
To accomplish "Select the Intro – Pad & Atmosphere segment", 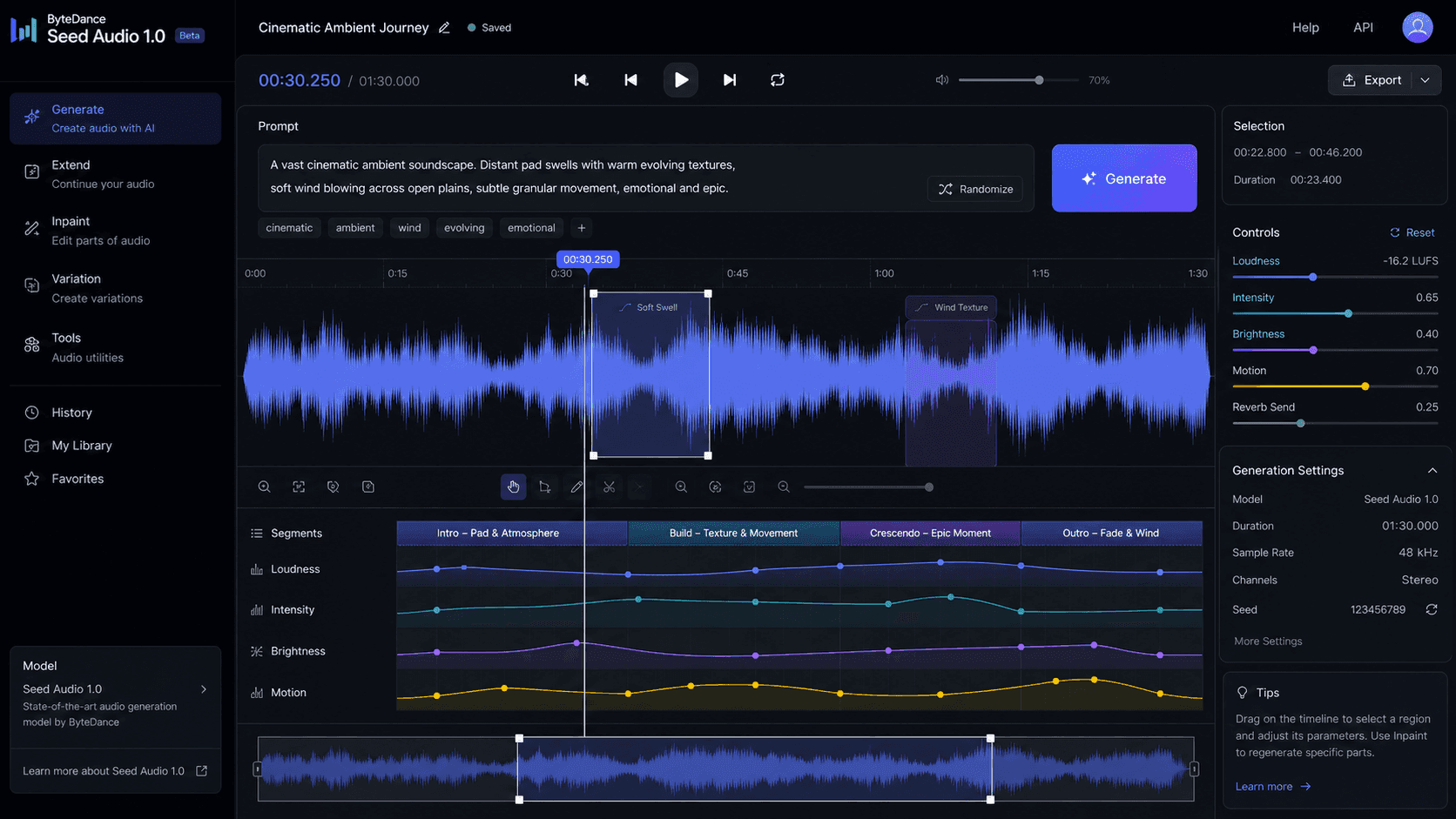I will point(512,533).
